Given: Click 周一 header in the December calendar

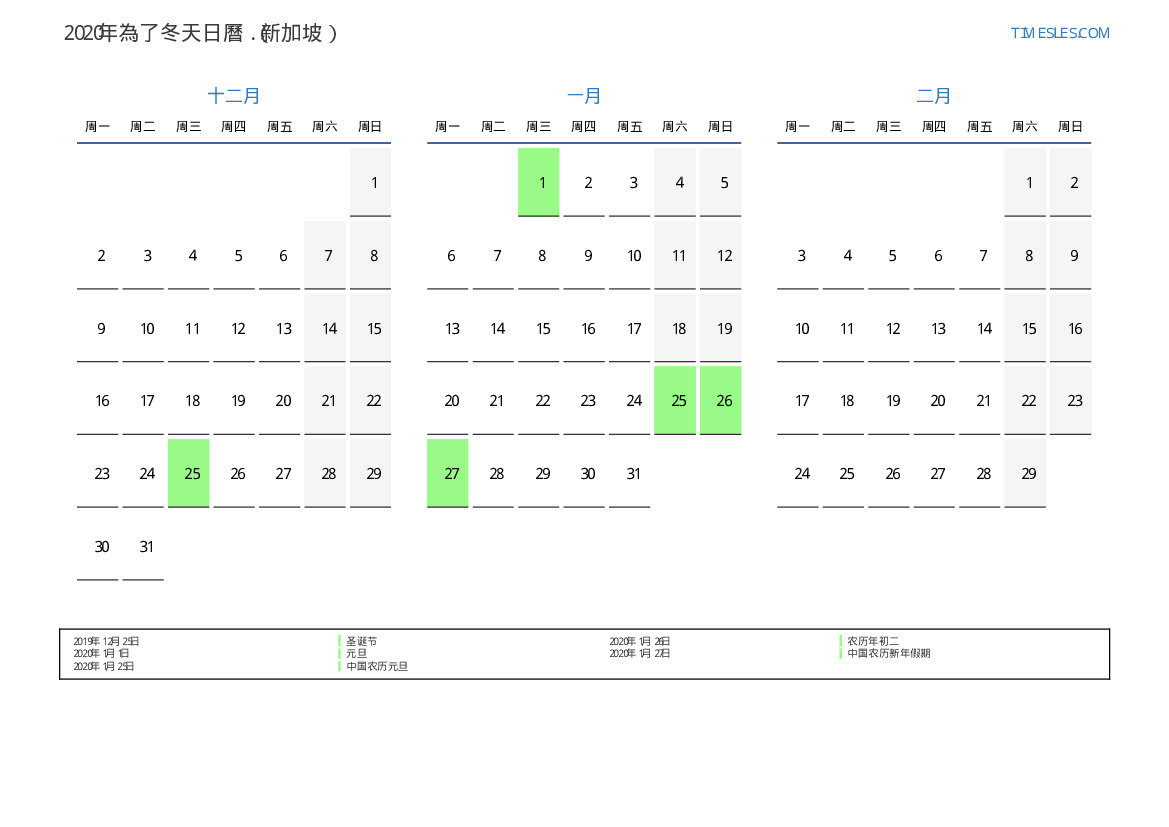Looking at the screenshot, I should (98, 127).
